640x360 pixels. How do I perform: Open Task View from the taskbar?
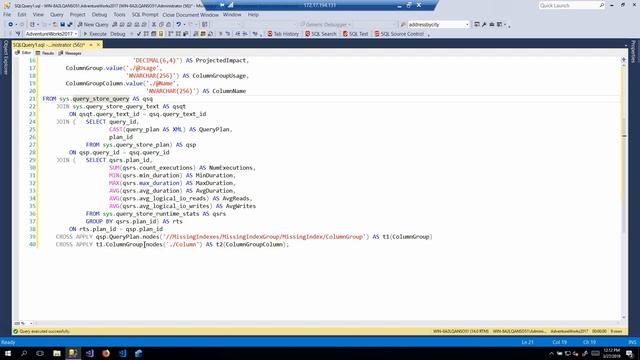point(40,353)
